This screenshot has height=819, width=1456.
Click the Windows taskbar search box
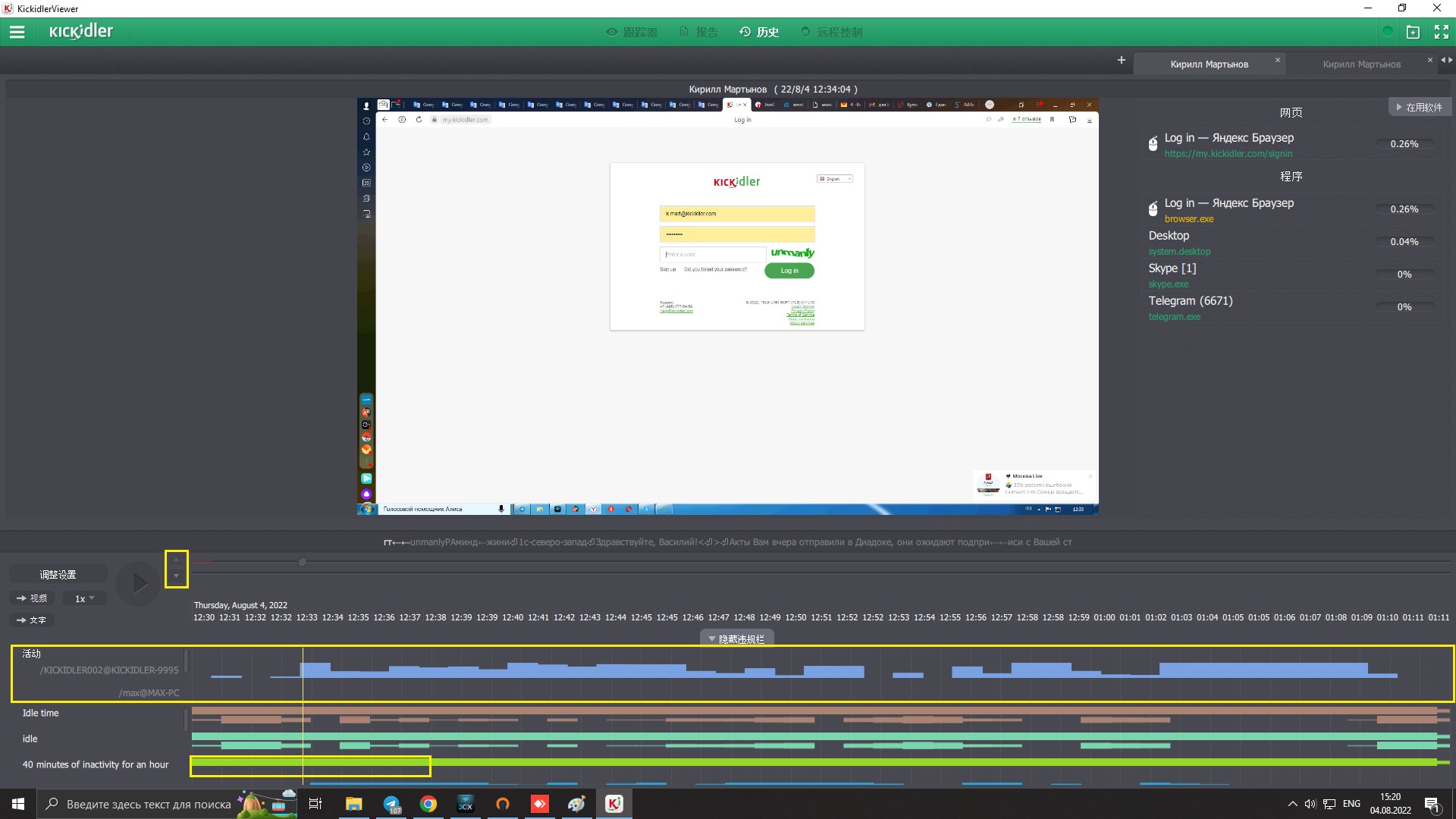[x=168, y=804]
